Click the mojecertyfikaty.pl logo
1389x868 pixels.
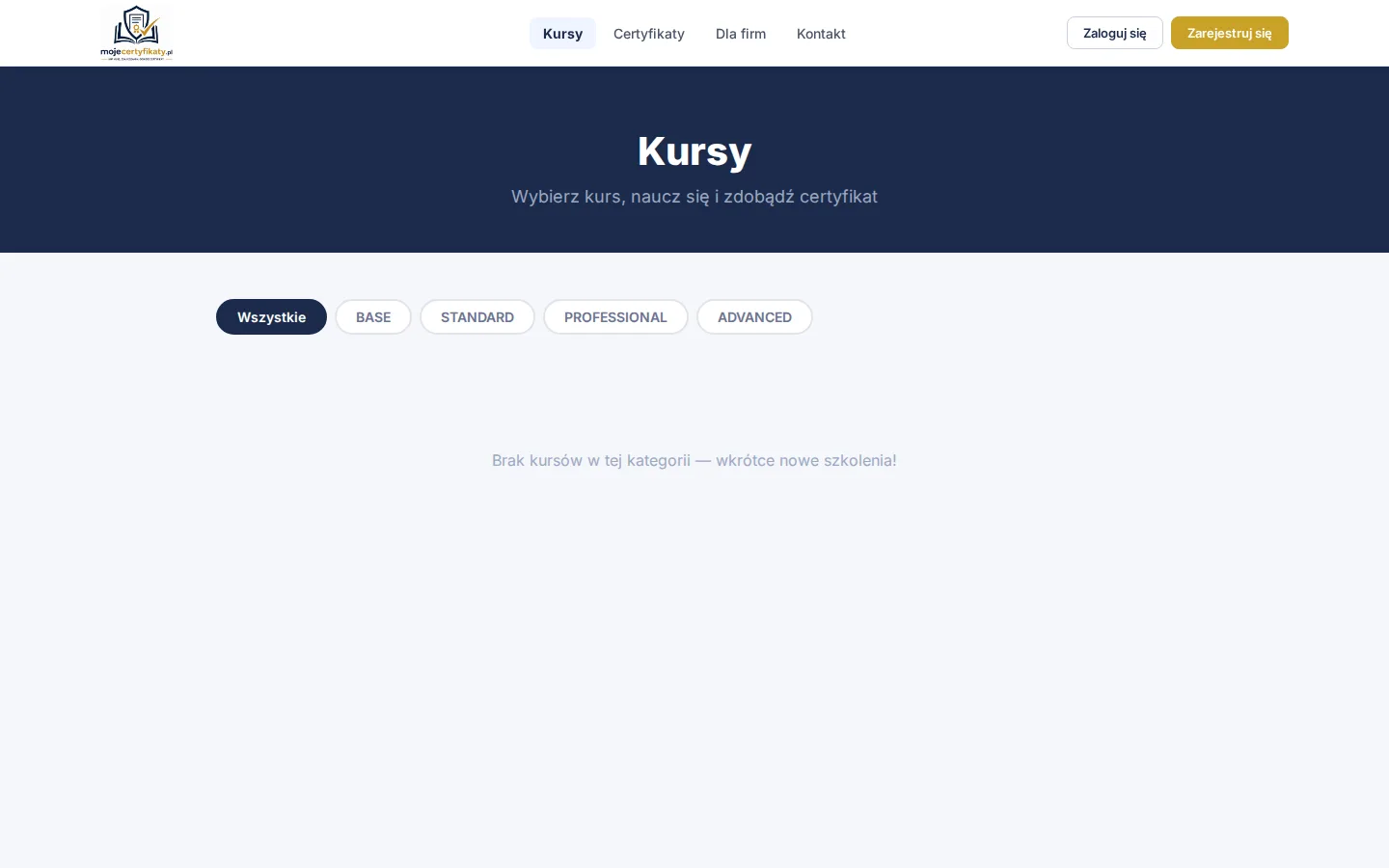[x=136, y=33]
